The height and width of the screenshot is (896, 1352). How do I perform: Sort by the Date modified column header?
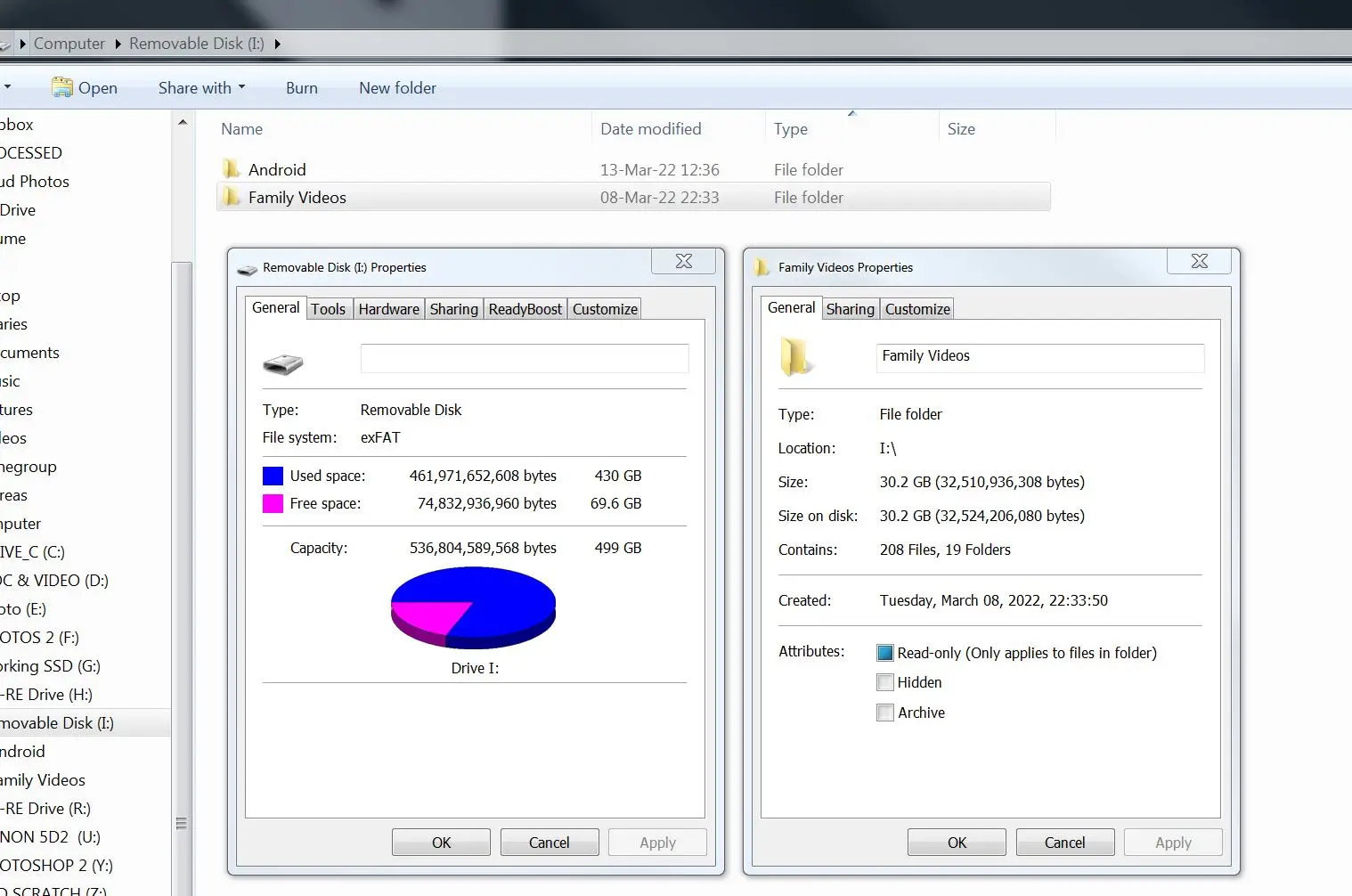[x=678, y=128]
